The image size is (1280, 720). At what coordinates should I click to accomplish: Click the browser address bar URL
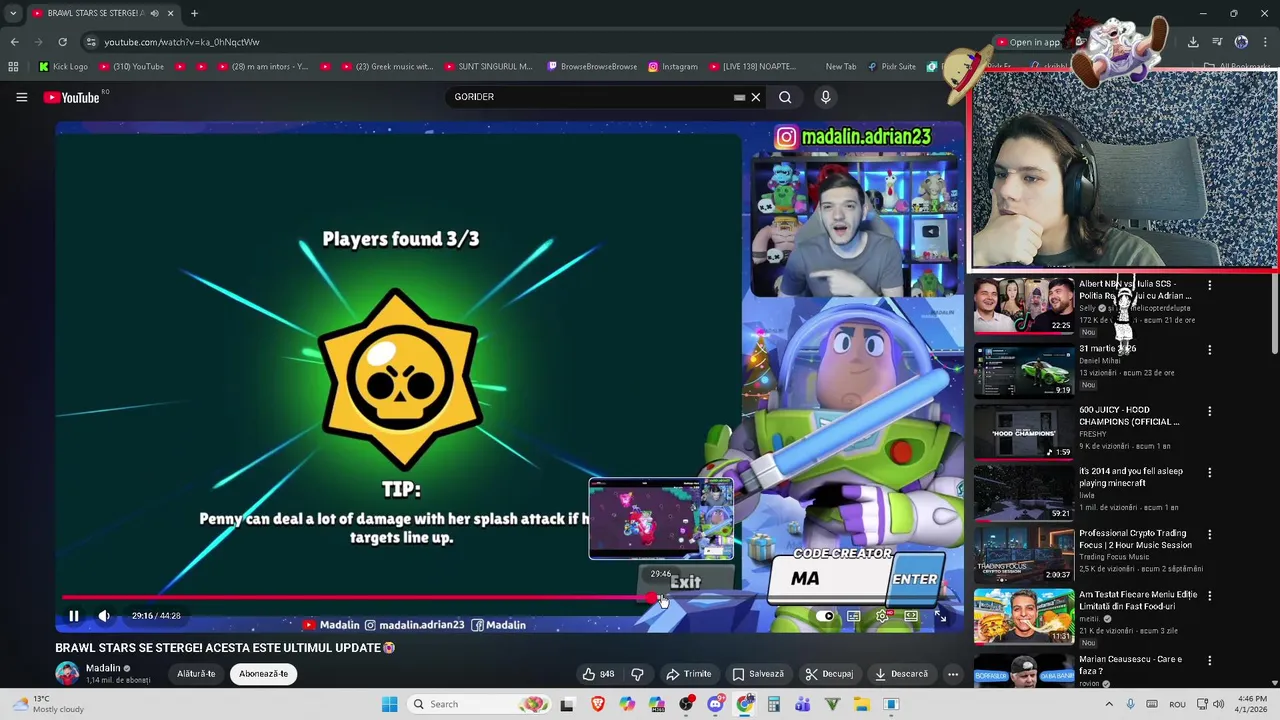(x=182, y=42)
